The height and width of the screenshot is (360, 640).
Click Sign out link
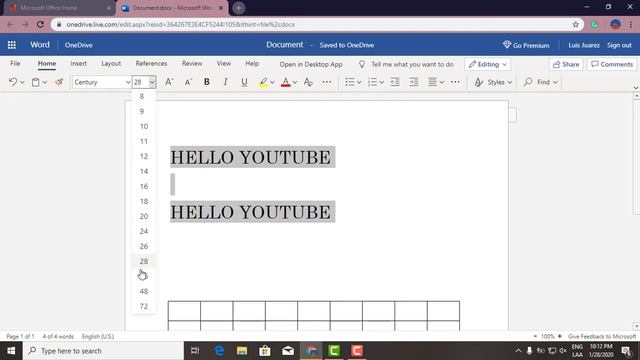click(619, 45)
